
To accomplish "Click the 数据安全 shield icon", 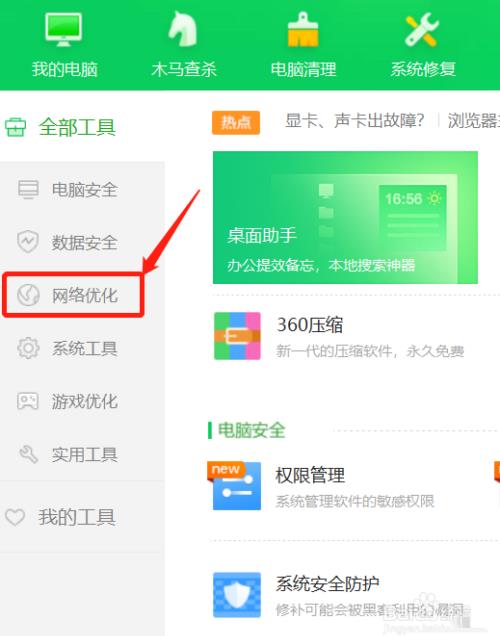I will click(x=28, y=242).
